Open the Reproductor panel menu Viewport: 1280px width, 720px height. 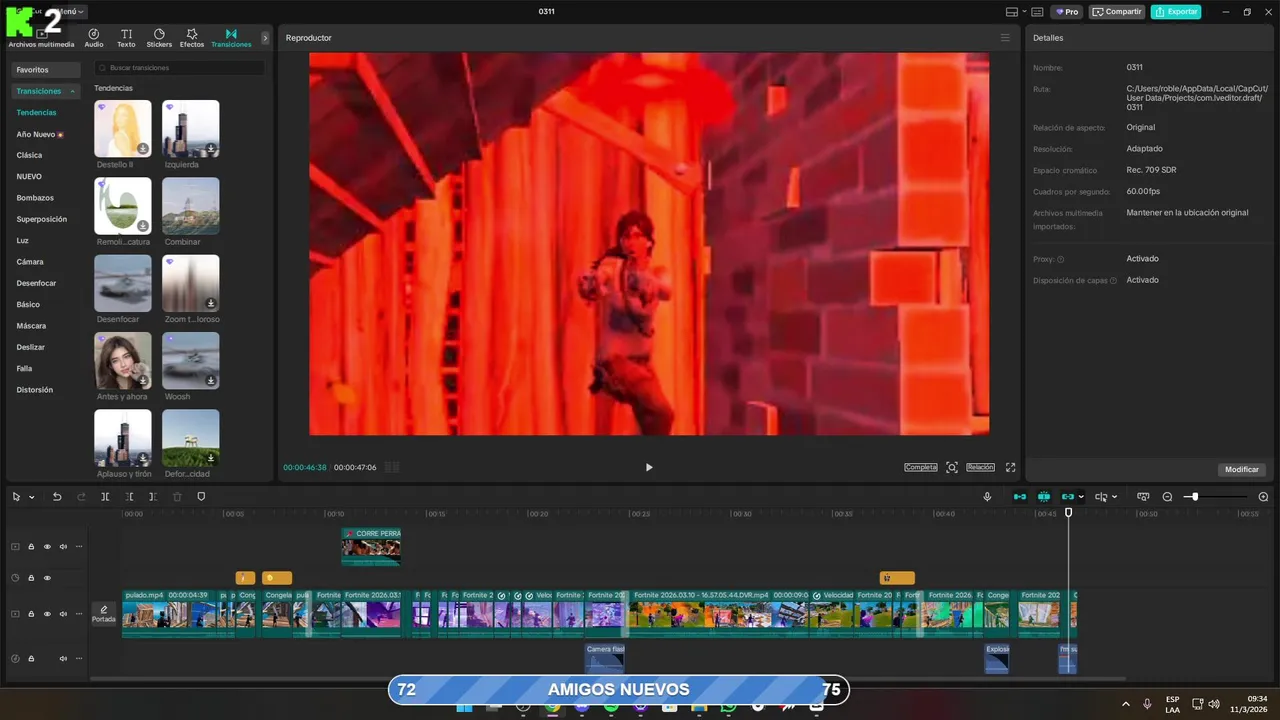1005,38
